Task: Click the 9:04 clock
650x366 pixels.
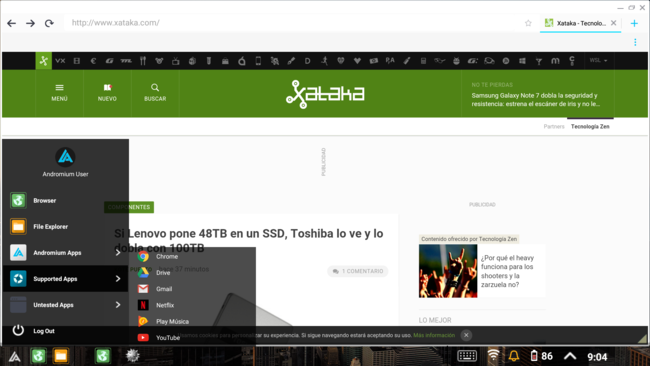Action: pos(597,356)
